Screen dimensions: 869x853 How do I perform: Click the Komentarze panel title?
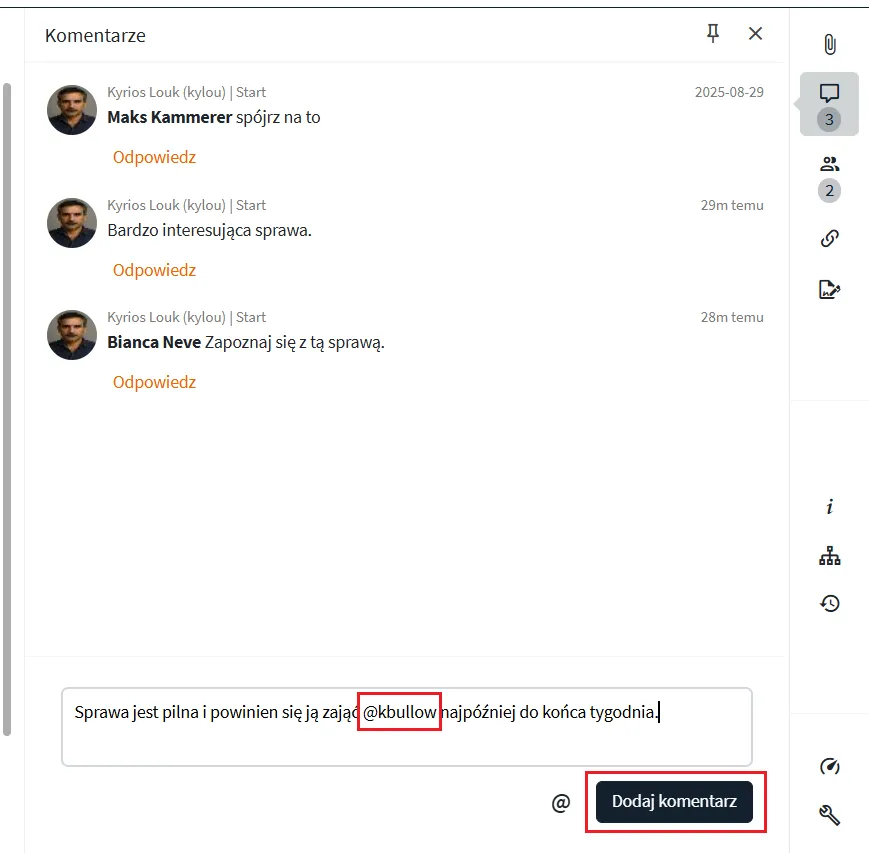(x=95, y=35)
